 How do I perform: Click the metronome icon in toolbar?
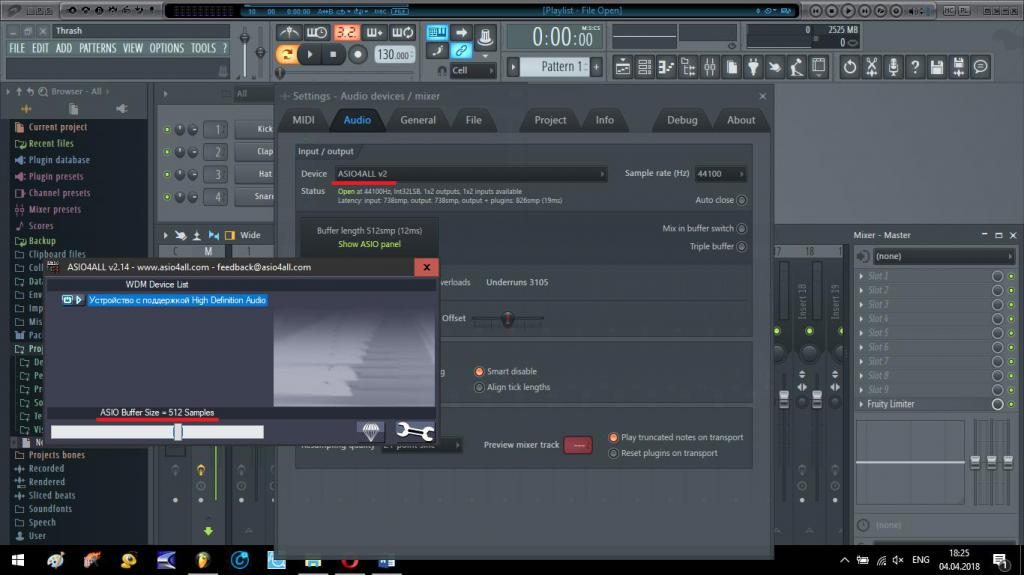pyautogui.click(x=290, y=33)
